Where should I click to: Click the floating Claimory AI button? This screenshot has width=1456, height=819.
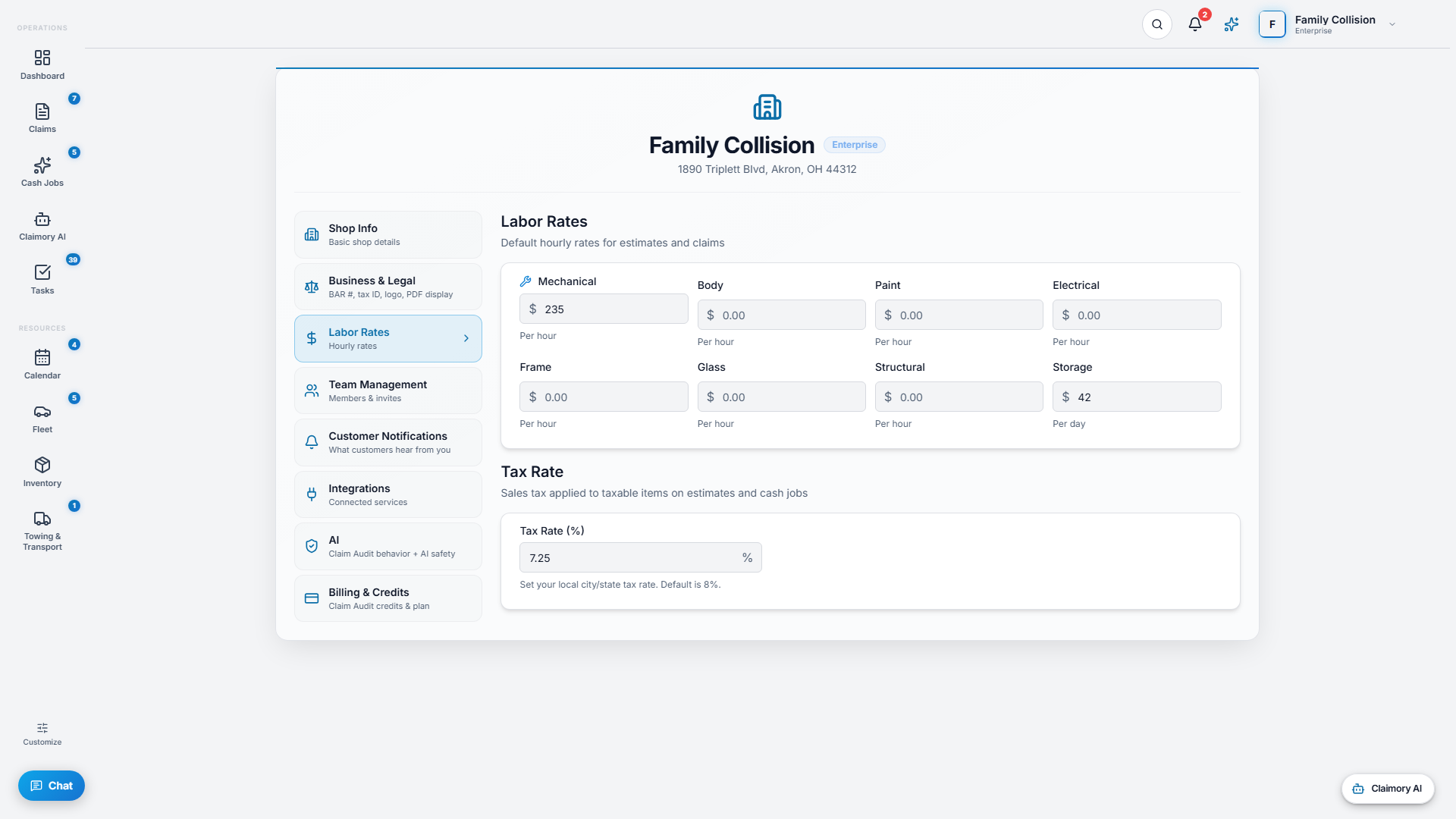tap(1388, 789)
